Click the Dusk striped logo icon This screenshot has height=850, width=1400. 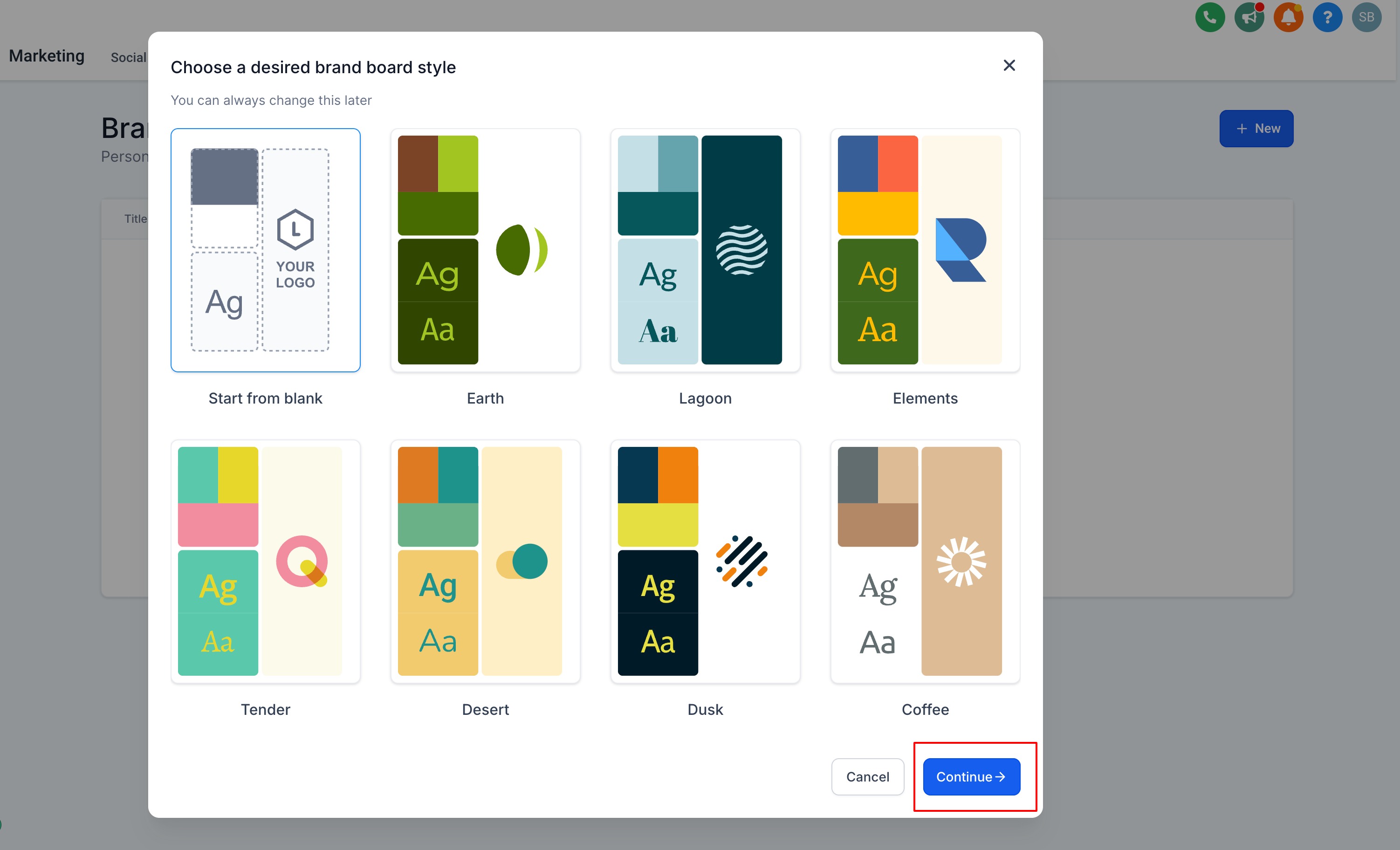pyautogui.click(x=741, y=562)
